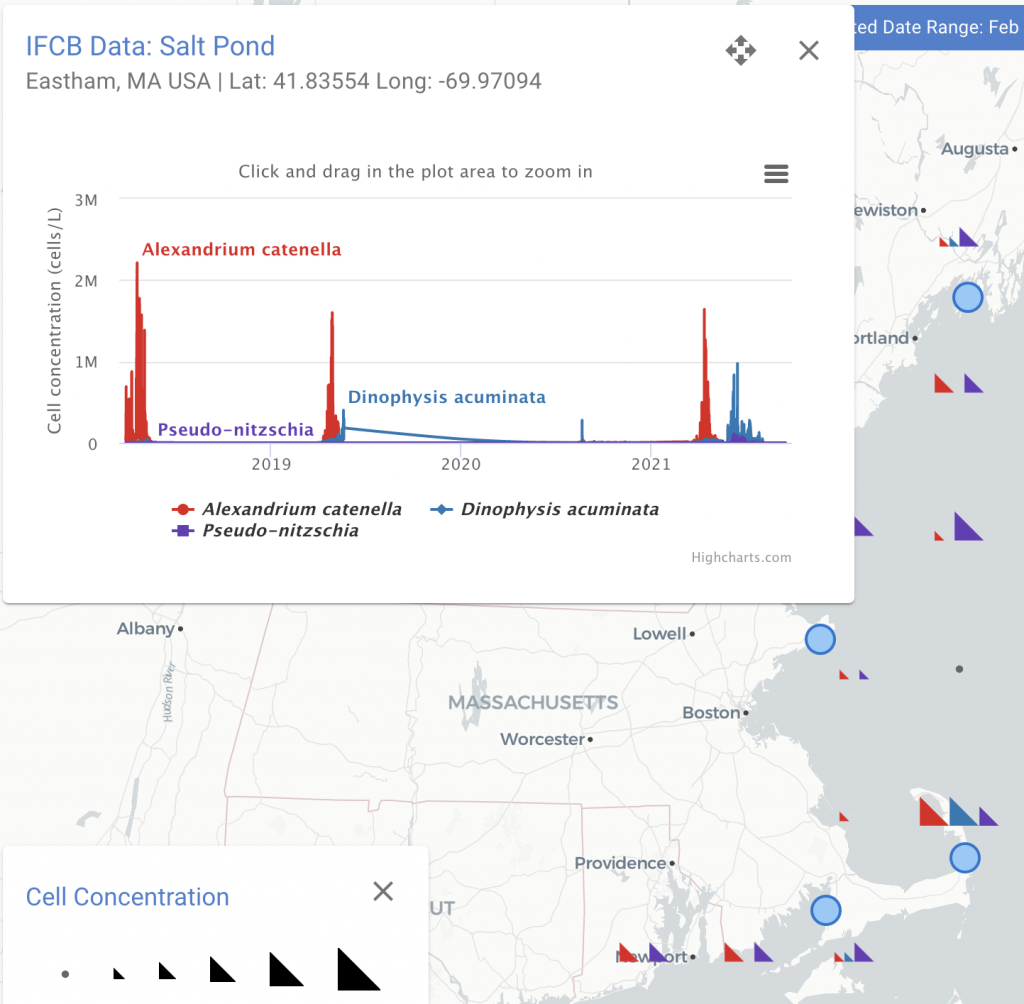The height and width of the screenshot is (1004, 1024).
Task: Click the blue circle marker near Buzzards Bay
Action: tap(826, 910)
